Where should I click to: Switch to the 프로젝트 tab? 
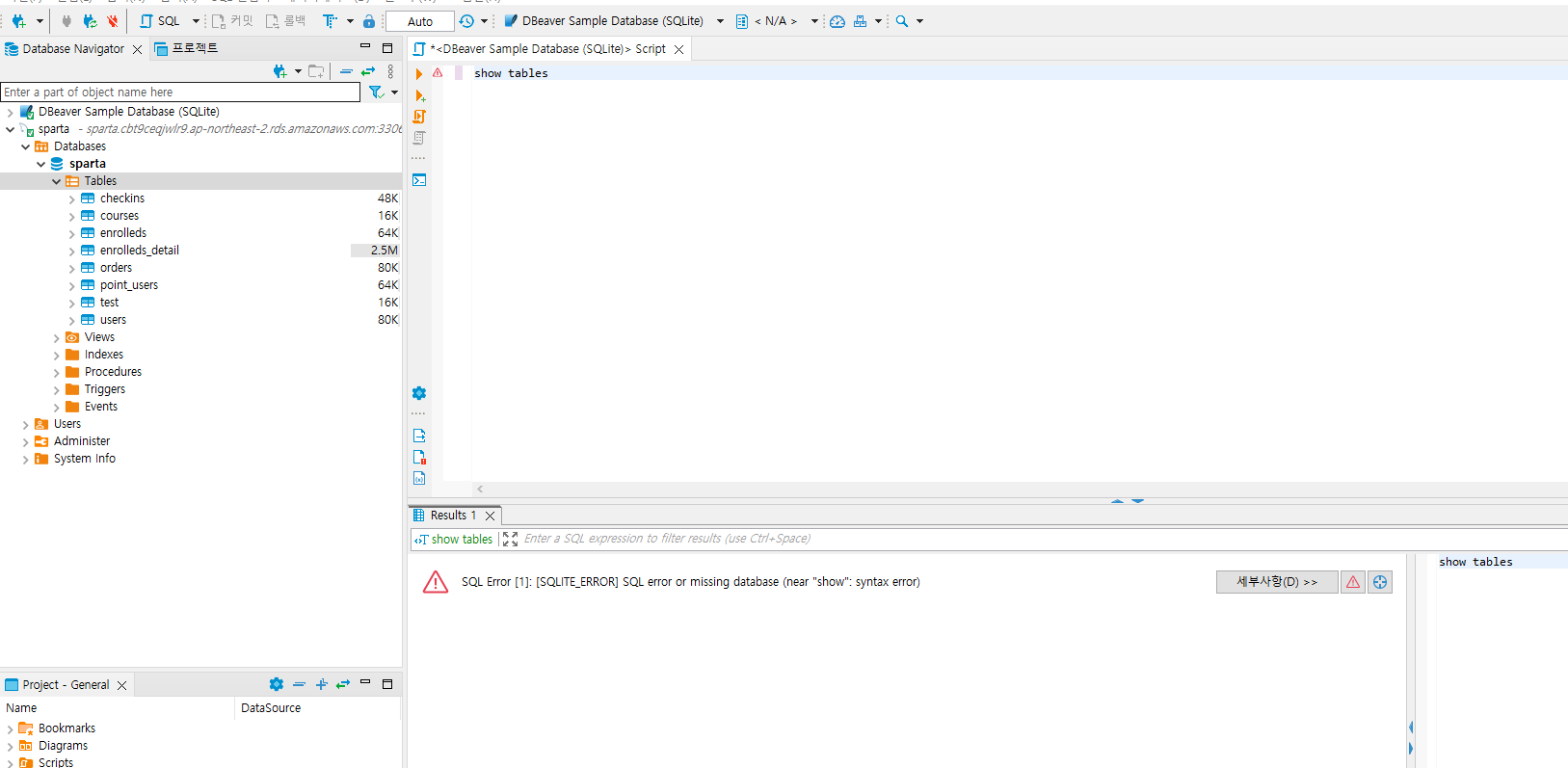coord(187,49)
